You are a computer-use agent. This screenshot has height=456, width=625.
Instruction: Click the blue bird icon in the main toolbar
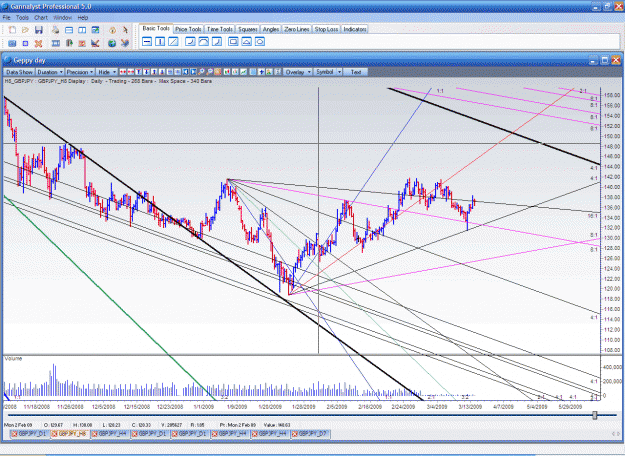coord(125,43)
